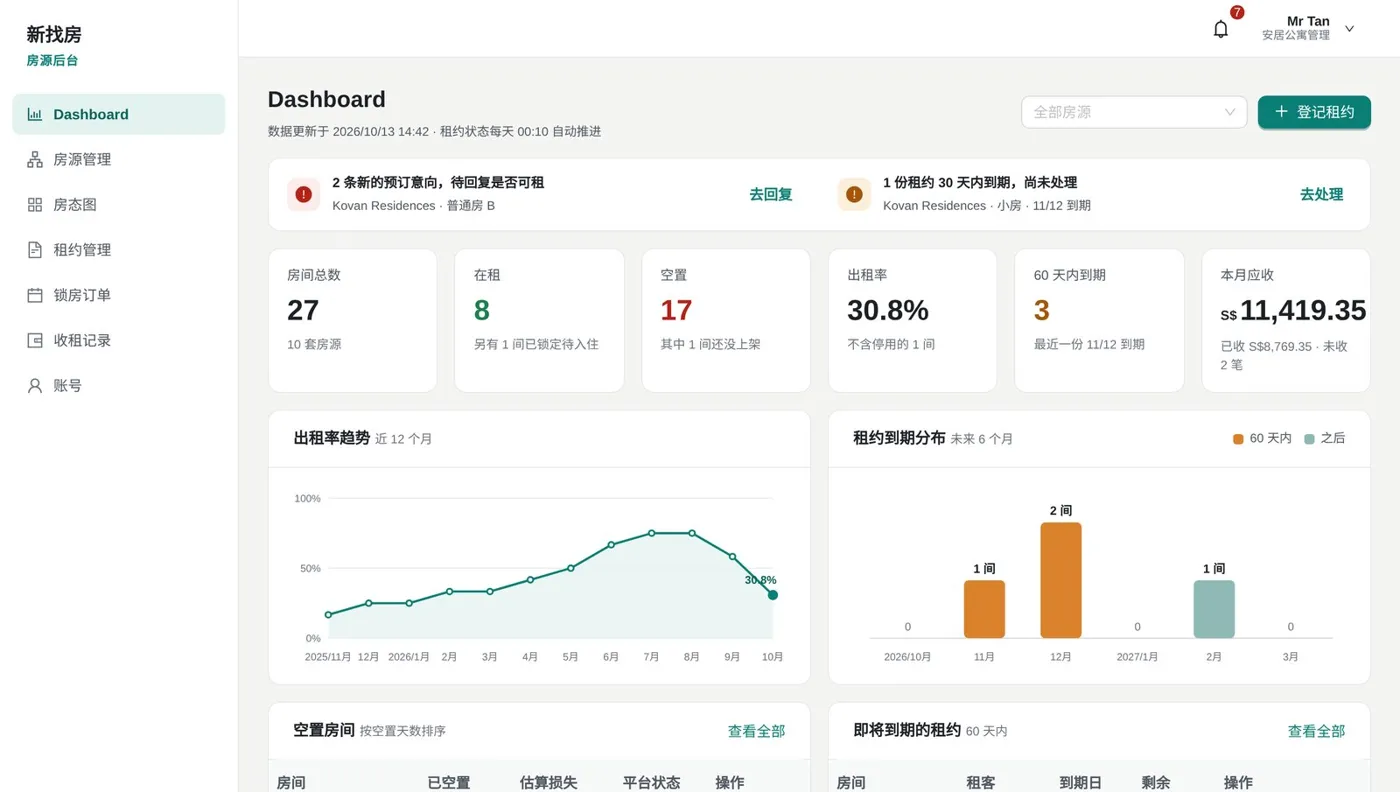
Task: Click the 新找房 logo title
Action: (x=54, y=34)
